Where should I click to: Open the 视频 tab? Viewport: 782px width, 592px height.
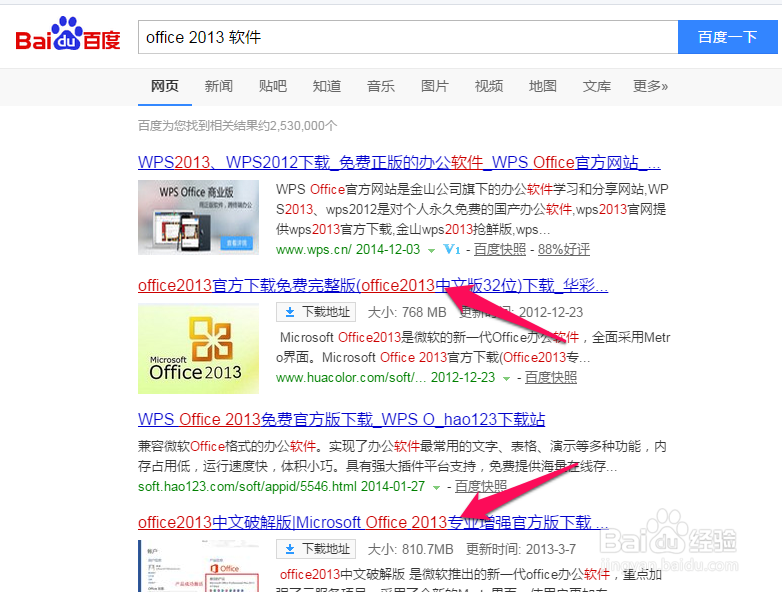pos(489,86)
